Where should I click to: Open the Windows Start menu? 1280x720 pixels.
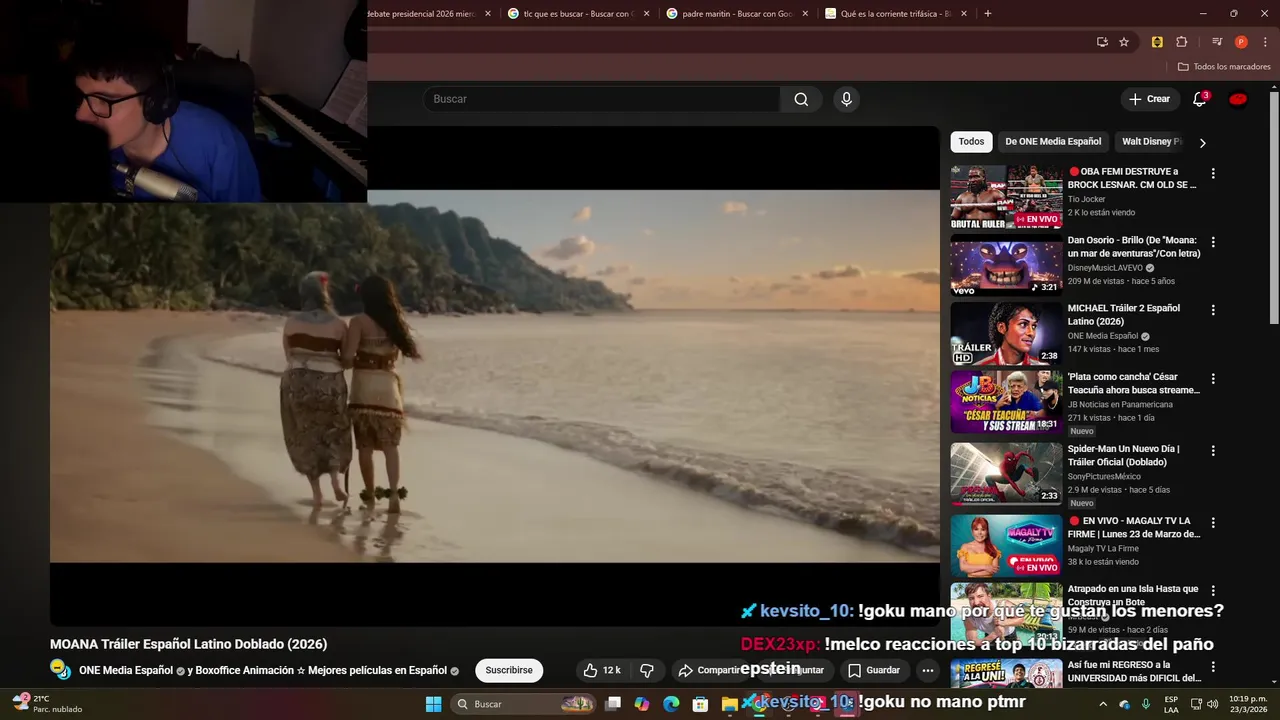pyautogui.click(x=433, y=704)
